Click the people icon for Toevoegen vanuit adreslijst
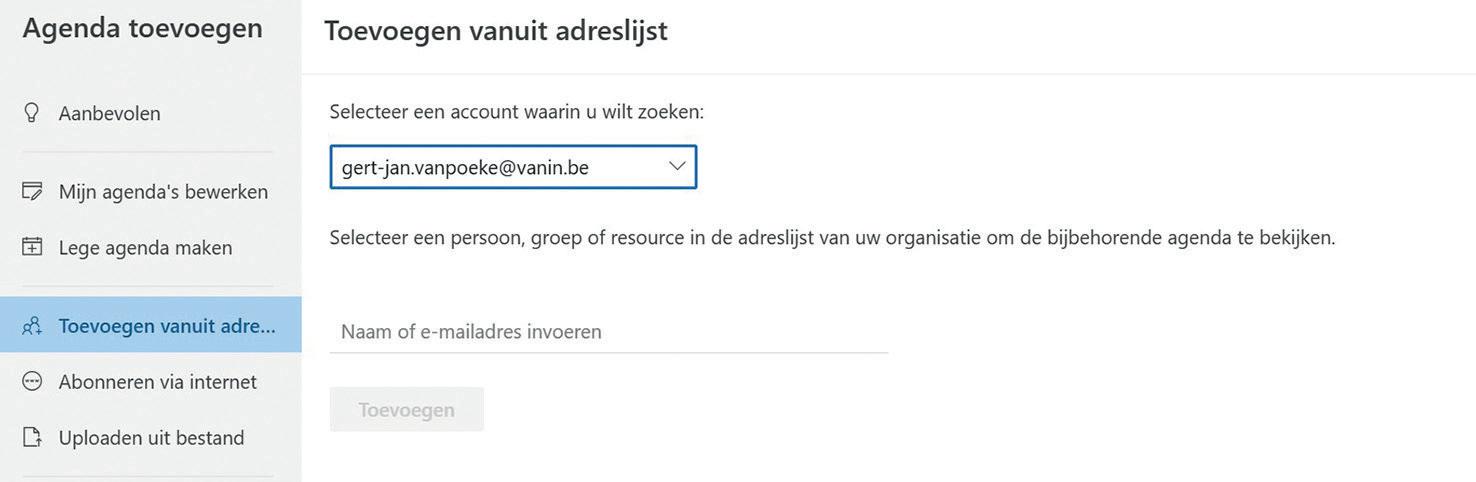The width and height of the screenshot is (1476, 482). 32,326
